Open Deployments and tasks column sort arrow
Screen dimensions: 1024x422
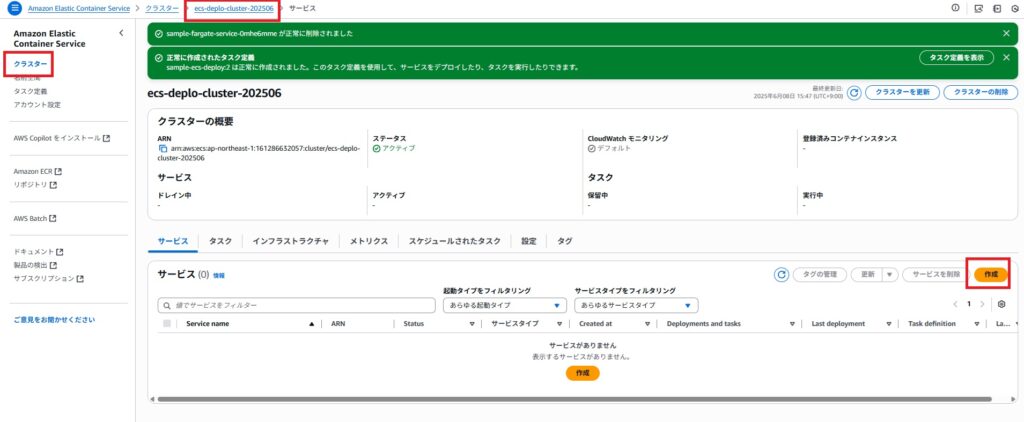coord(792,324)
